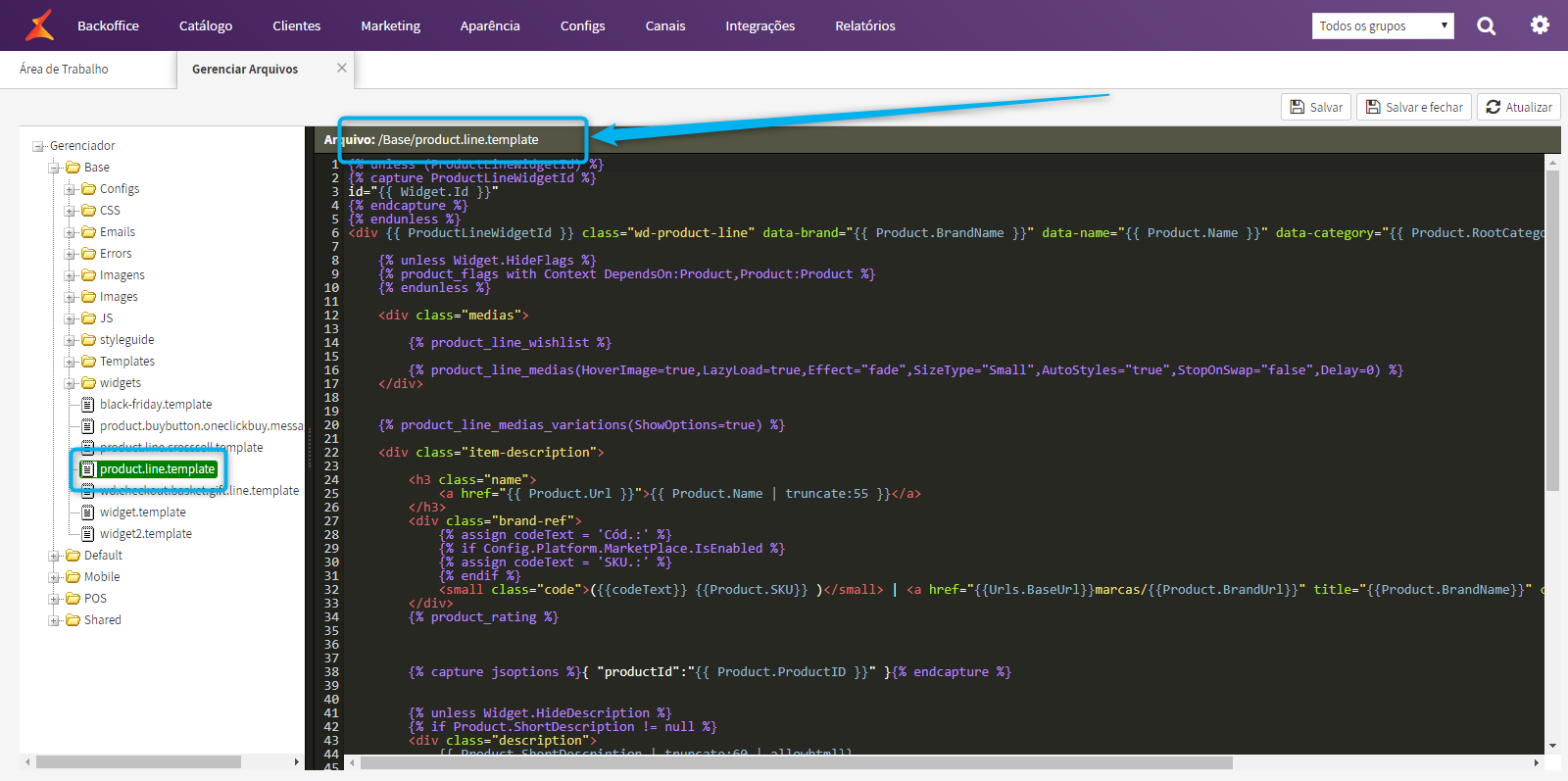Click the Mobile folder icon

(x=73, y=576)
